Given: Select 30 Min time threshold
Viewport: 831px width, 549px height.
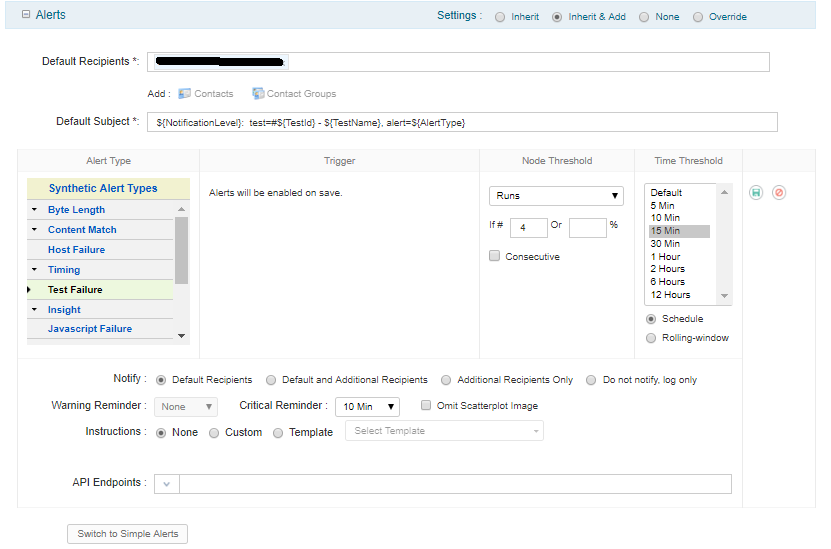Looking at the screenshot, I should [x=679, y=244].
